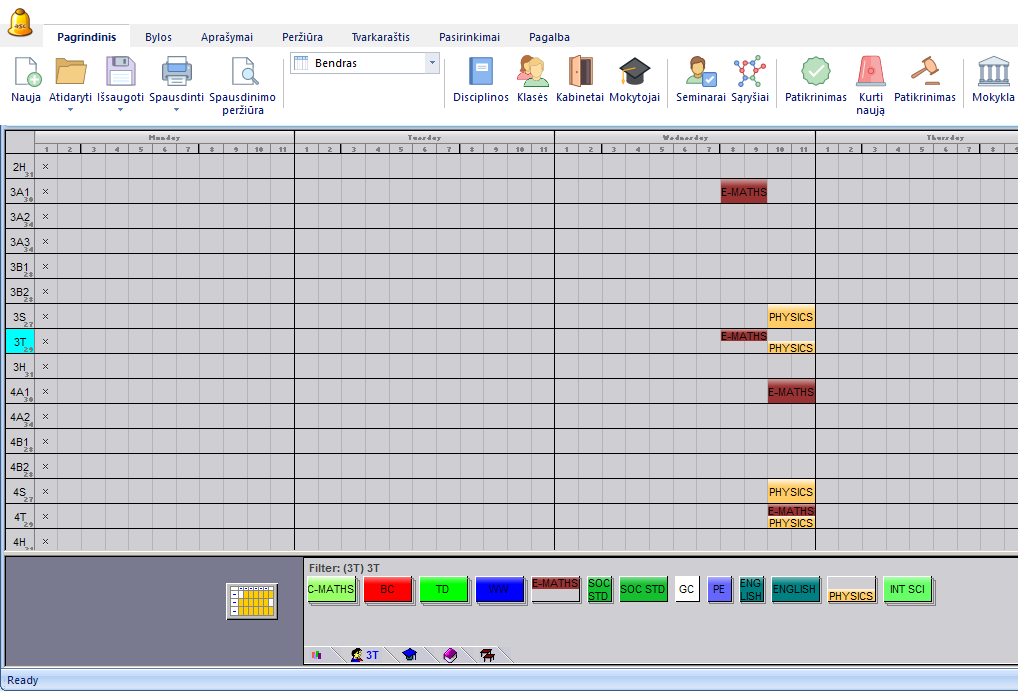Open the Aprašymai ribbon tab

[x=226, y=37]
